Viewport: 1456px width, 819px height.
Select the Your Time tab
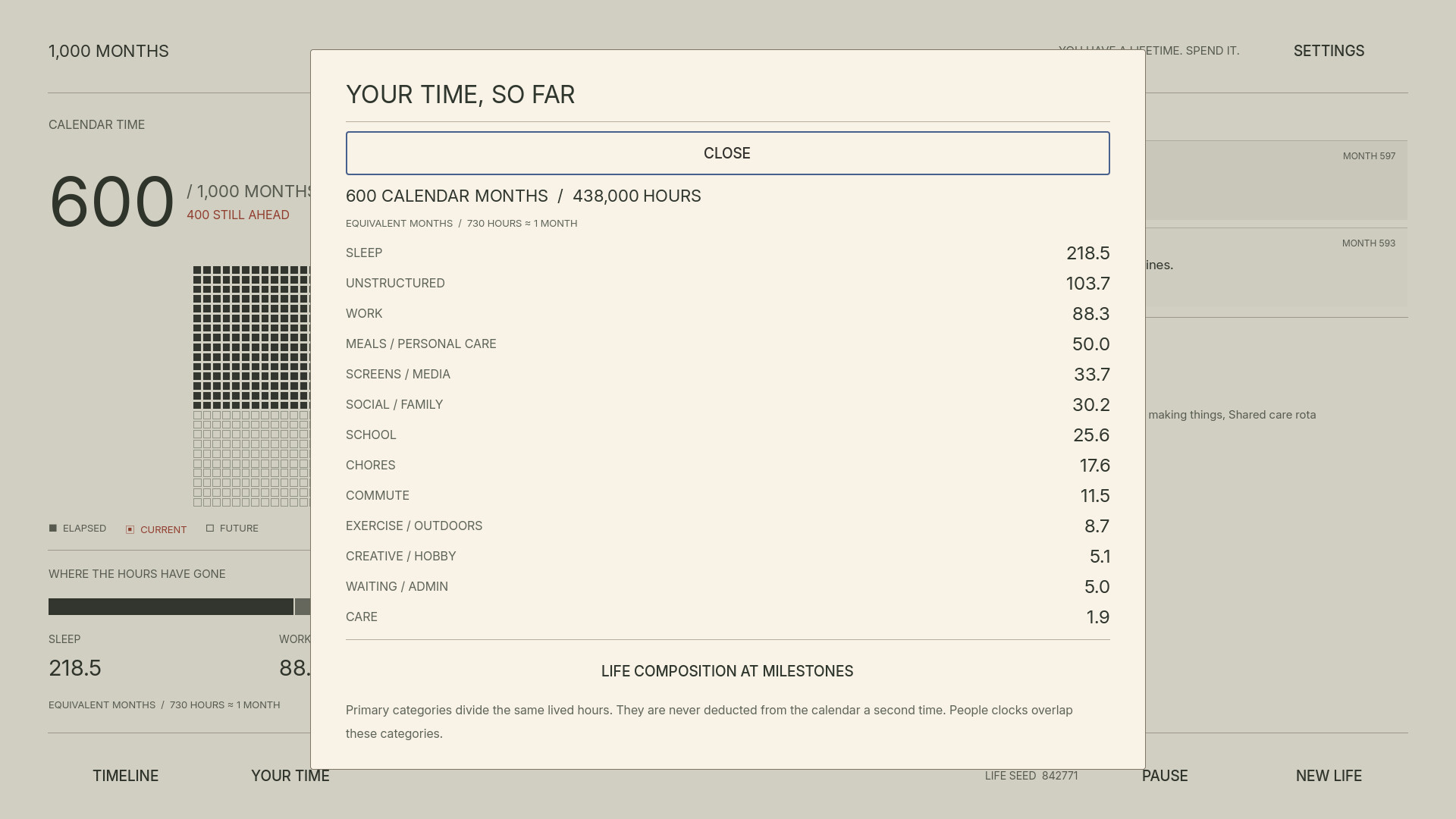(x=290, y=776)
